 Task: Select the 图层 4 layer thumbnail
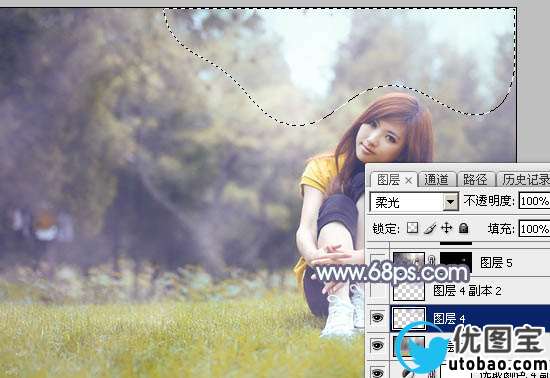click(409, 319)
